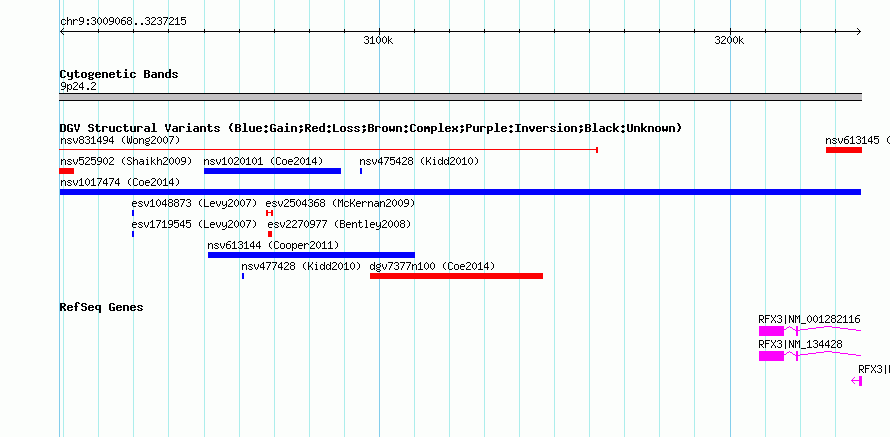The height and width of the screenshot is (437, 890).
Task: Select the tiny blue nsv475428 marker
Action: pos(361,171)
